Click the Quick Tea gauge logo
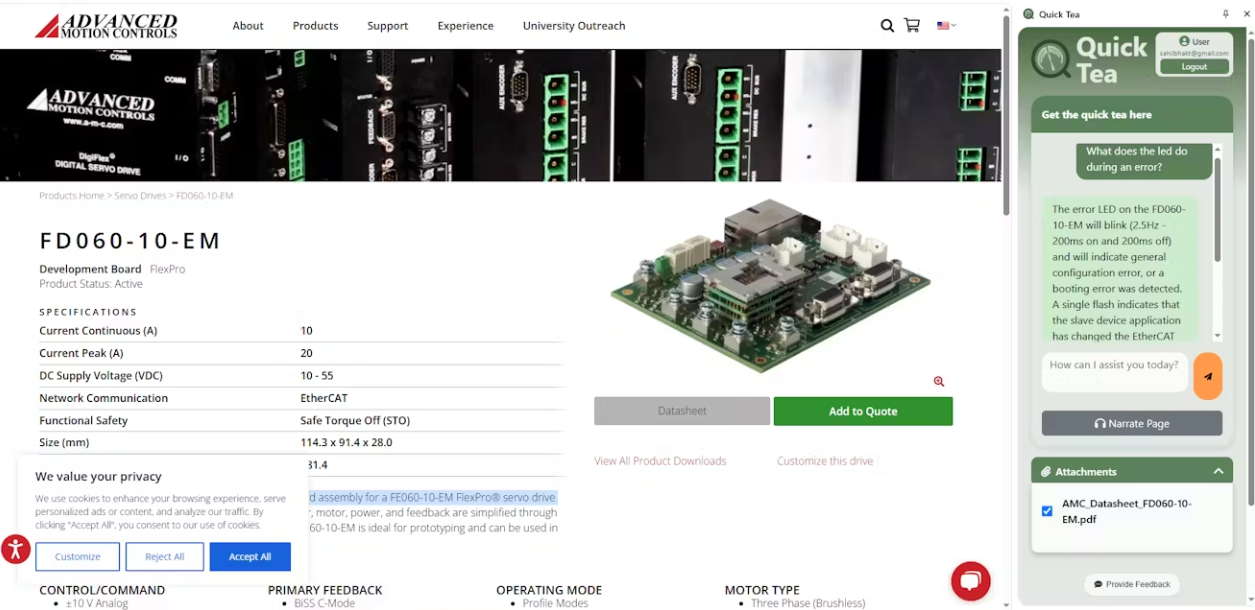 click(1051, 60)
